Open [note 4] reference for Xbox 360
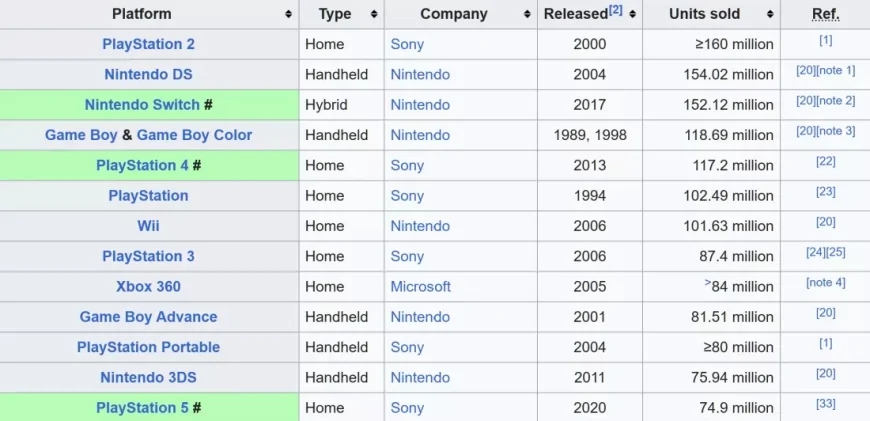The image size is (870, 421). tap(825, 283)
